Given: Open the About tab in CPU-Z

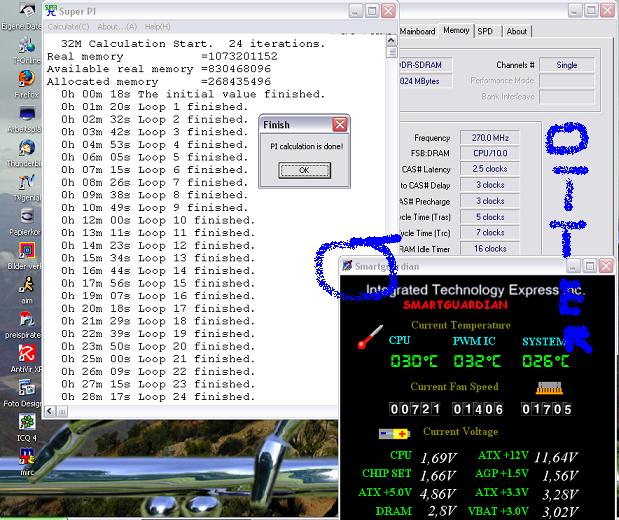Looking at the screenshot, I should click(x=516, y=31).
